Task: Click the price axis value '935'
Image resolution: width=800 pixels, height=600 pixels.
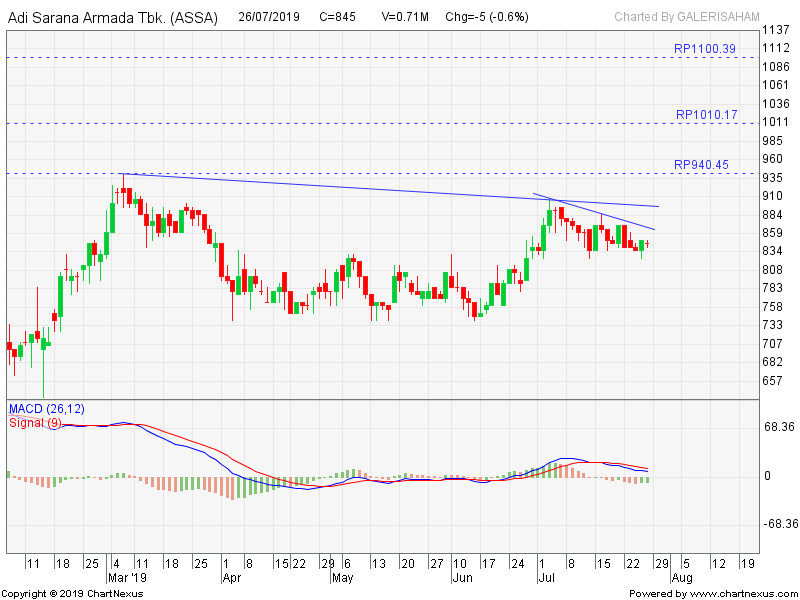Action: (x=772, y=178)
